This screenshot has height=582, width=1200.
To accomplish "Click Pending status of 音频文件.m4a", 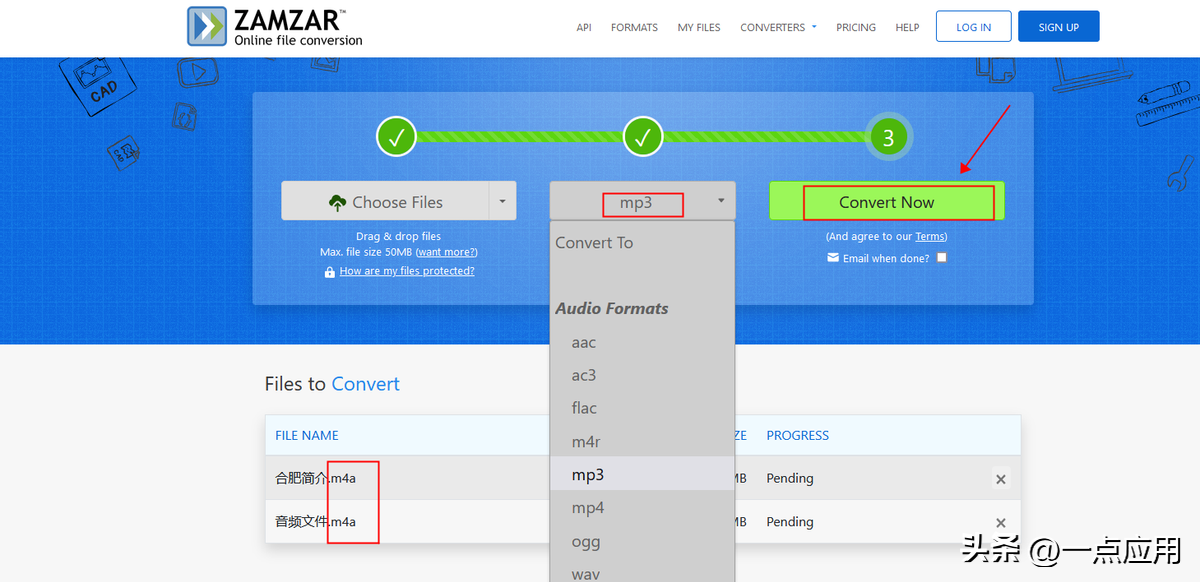I will click(x=790, y=522).
